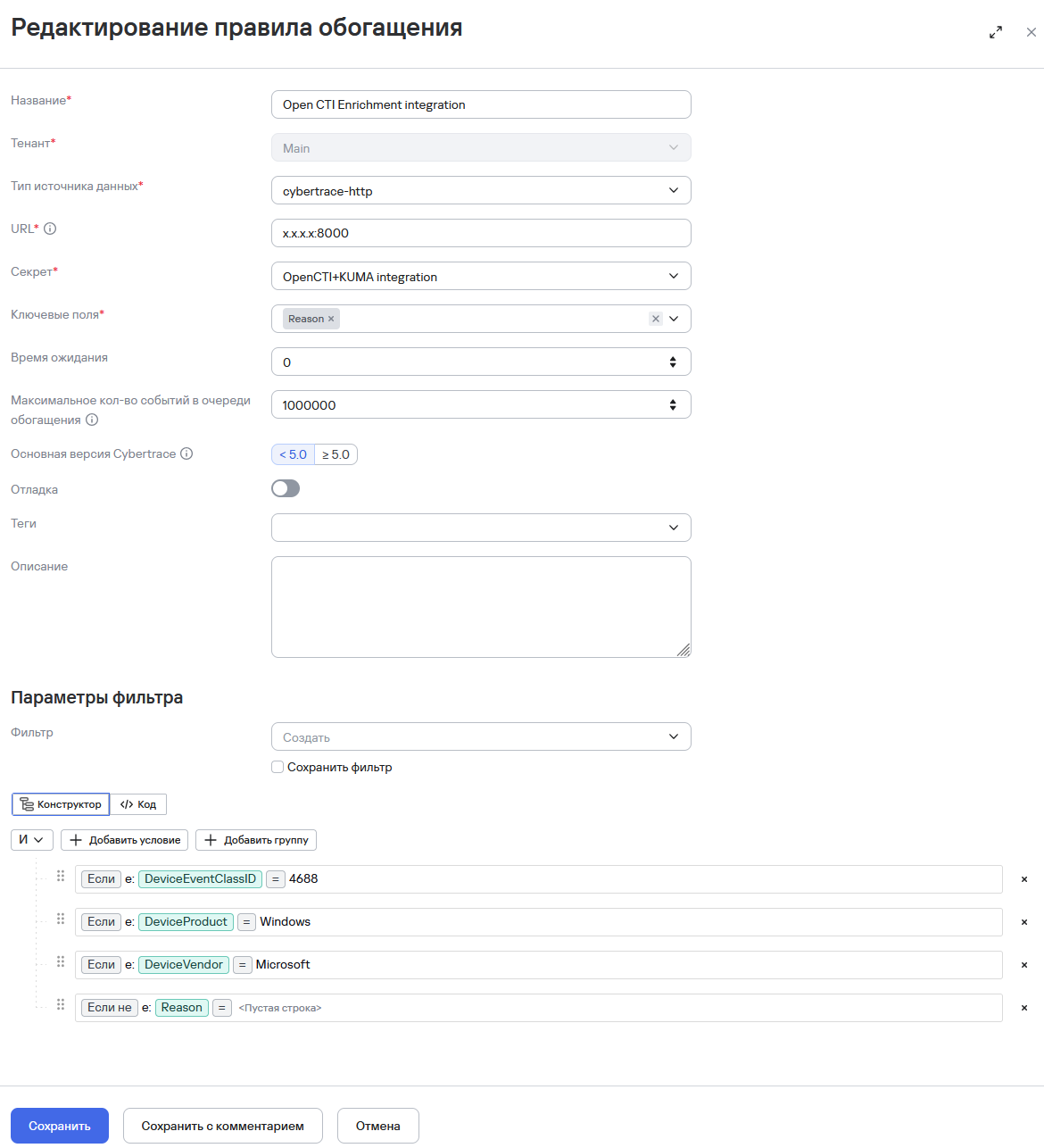Open the Тип источника данных dropdown
The width and height of the screenshot is (1044, 1148).
[x=481, y=190]
